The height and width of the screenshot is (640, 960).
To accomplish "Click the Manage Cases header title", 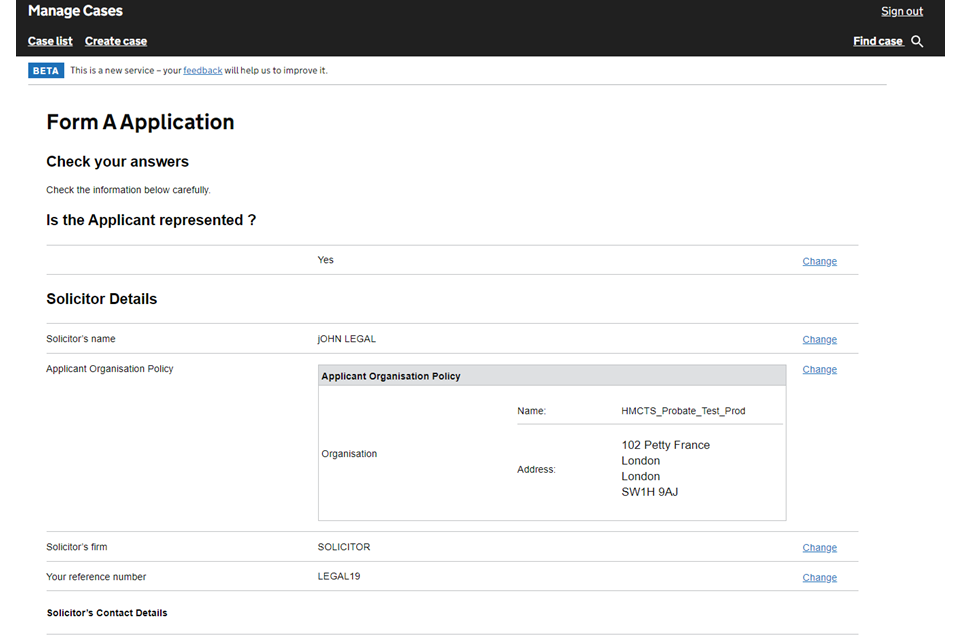I will pyautogui.click(x=75, y=12).
